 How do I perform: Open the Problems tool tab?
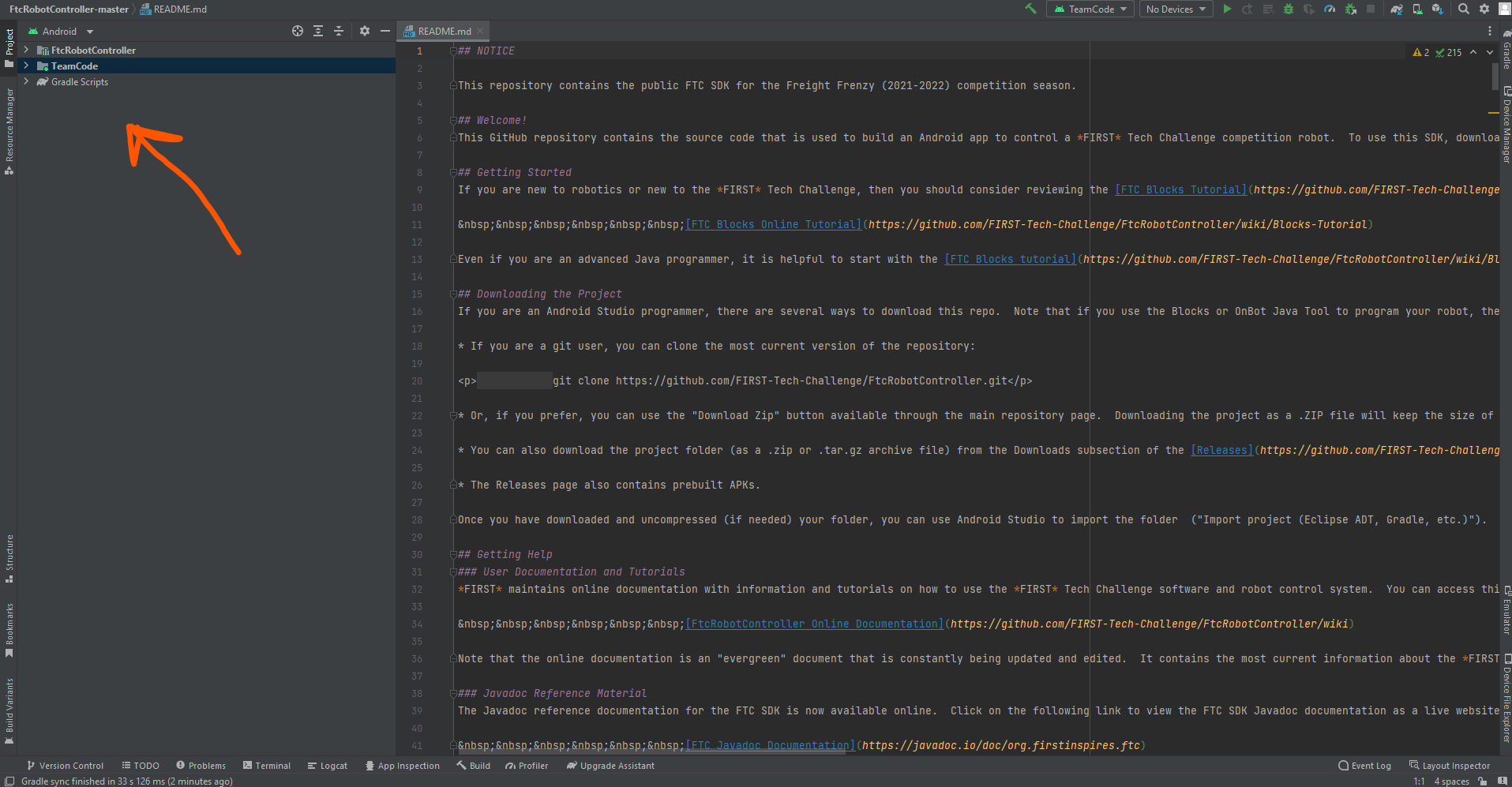tap(201, 766)
